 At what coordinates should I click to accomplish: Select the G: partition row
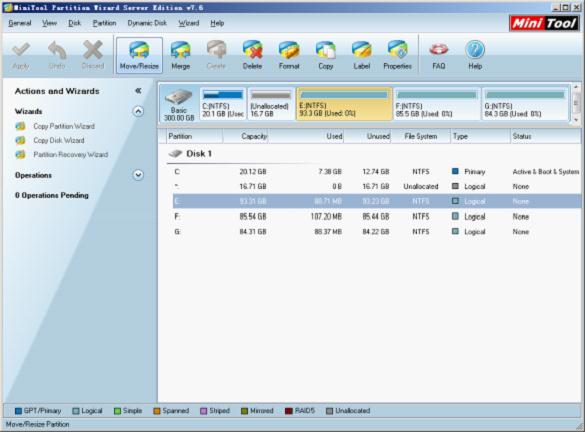click(377, 232)
